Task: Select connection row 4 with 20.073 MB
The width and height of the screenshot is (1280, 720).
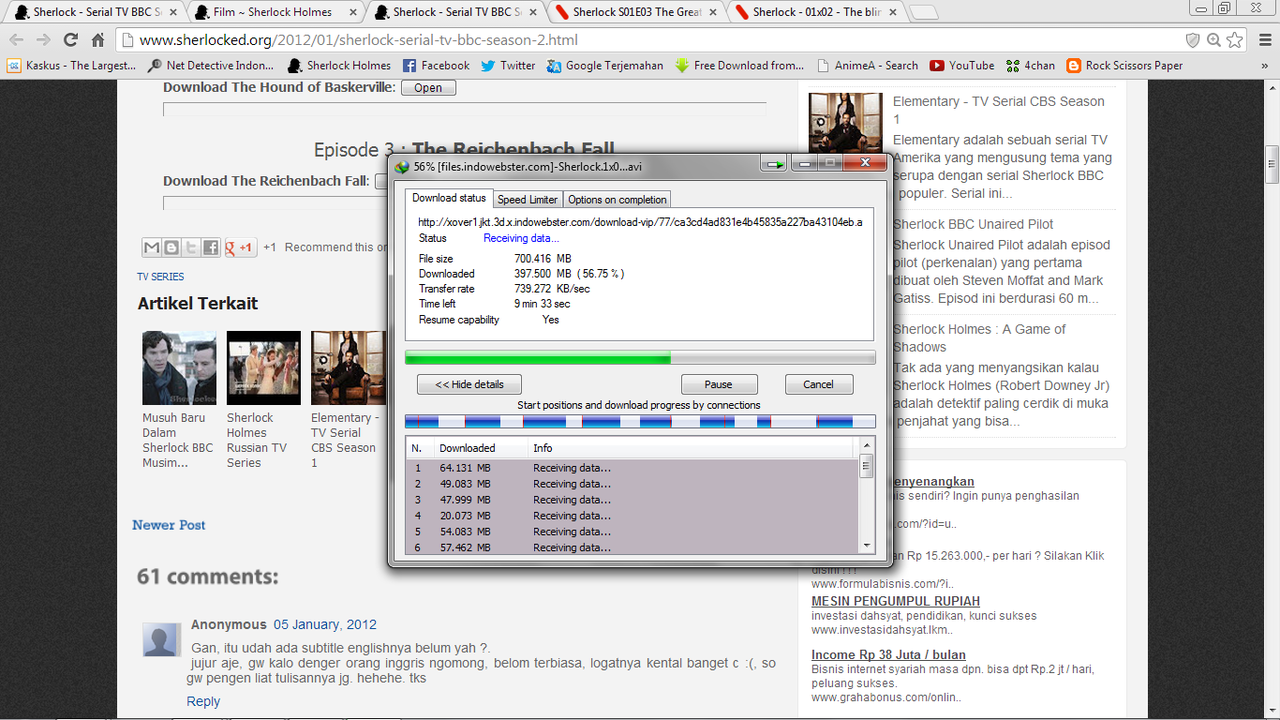Action: point(632,515)
